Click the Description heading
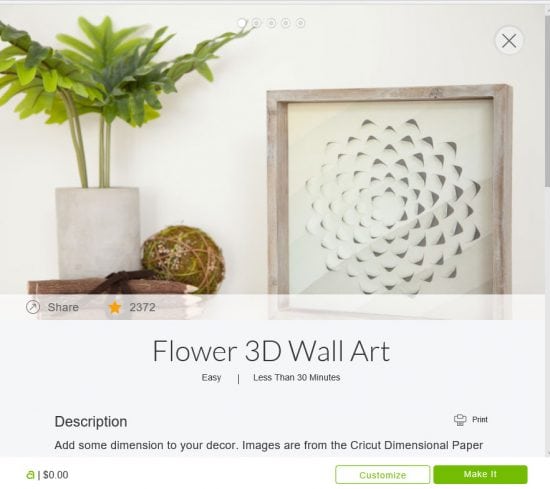This screenshot has width=550, height=489. point(91,422)
